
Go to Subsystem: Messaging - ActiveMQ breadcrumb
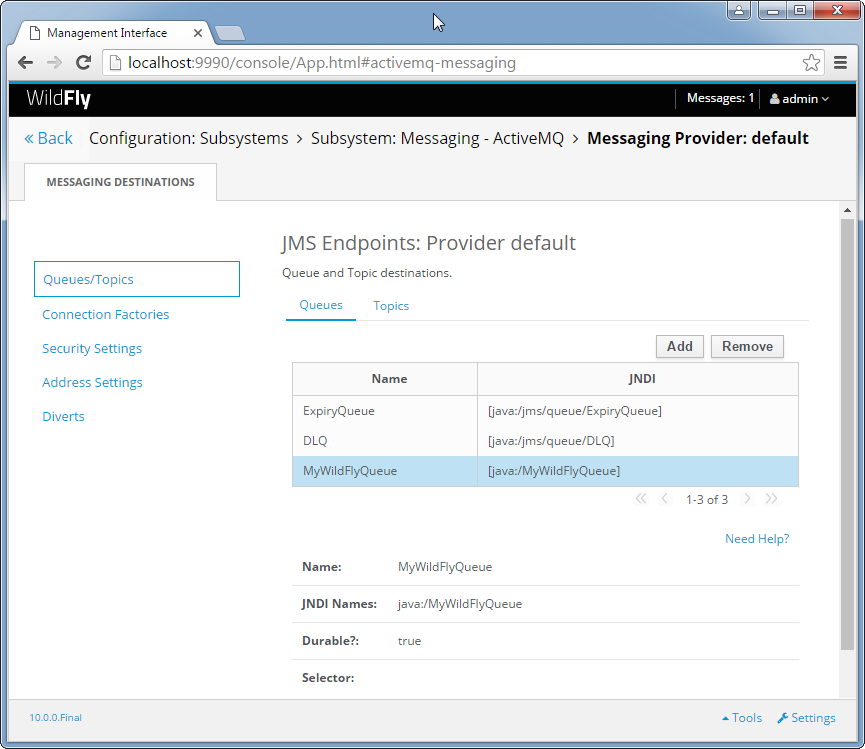click(x=437, y=138)
